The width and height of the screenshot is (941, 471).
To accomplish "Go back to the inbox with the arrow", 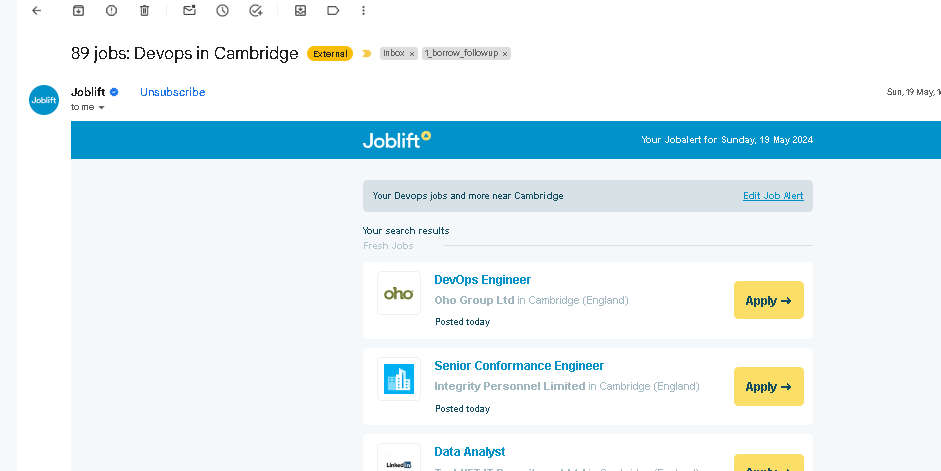I will point(37,10).
